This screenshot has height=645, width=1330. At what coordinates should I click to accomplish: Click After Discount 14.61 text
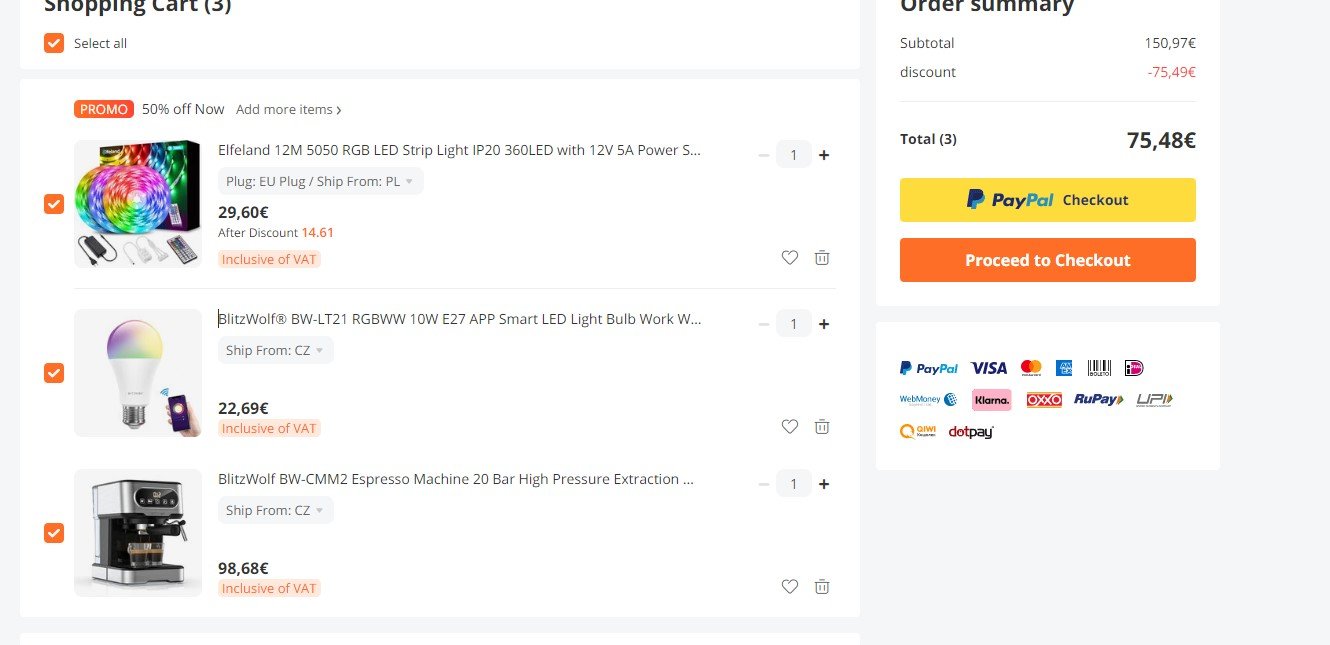276,233
